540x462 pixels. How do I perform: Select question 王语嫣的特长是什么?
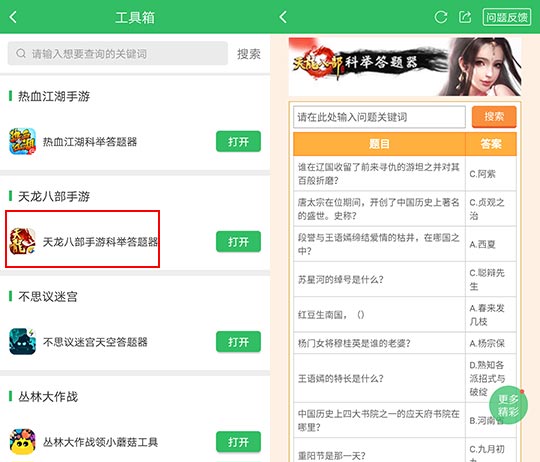[341, 378]
